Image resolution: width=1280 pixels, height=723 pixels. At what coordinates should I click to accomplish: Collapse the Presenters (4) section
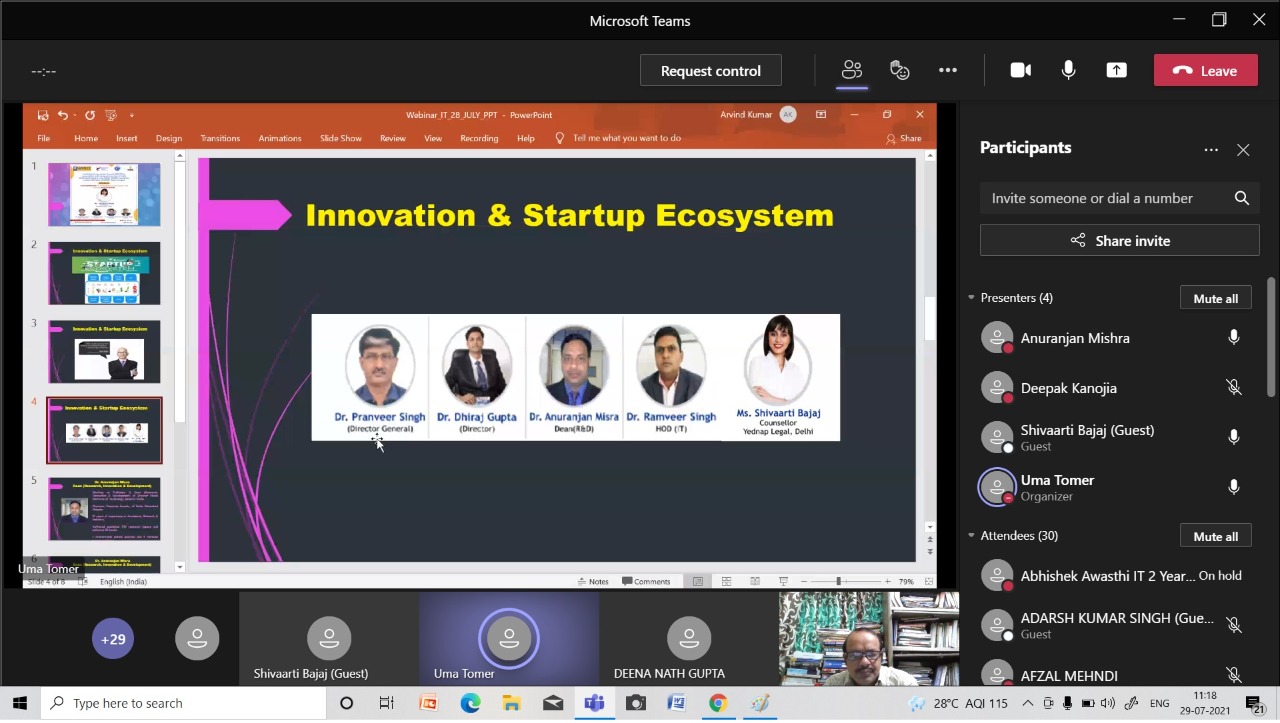[x=971, y=298]
